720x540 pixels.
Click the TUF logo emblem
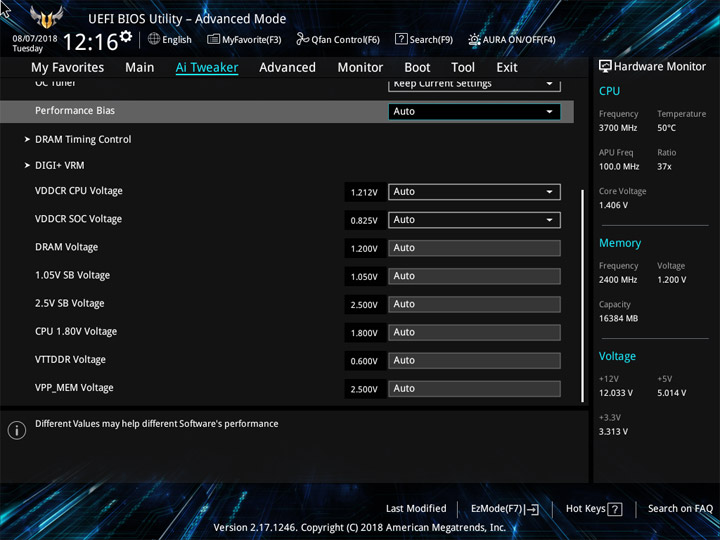[x=46, y=17]
